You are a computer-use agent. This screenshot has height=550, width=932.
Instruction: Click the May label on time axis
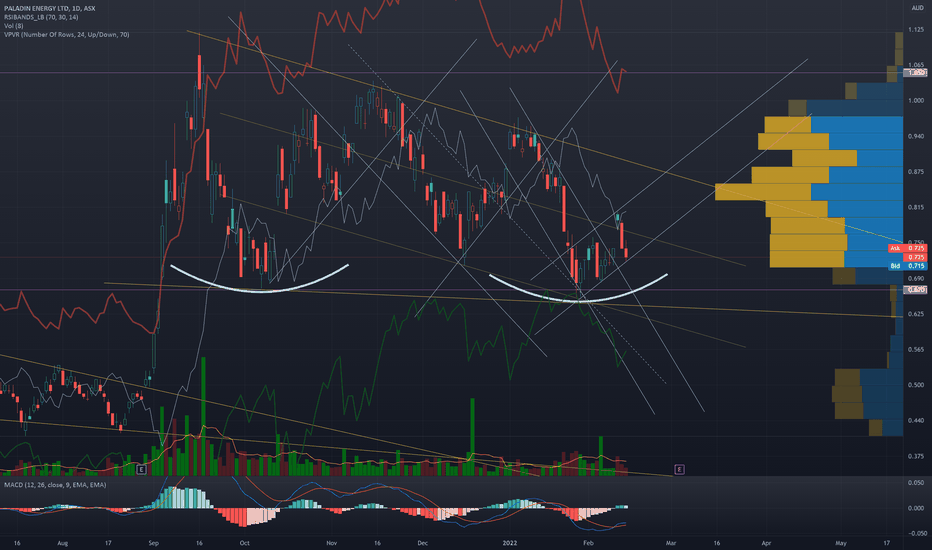pos(840,543)
